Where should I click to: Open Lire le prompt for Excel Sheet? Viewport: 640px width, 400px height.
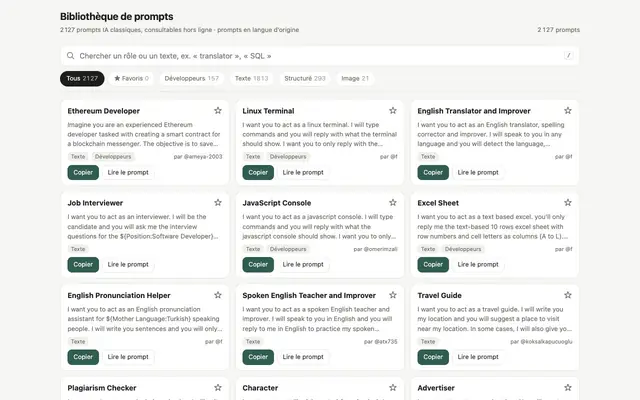click(x=478, y=264)
